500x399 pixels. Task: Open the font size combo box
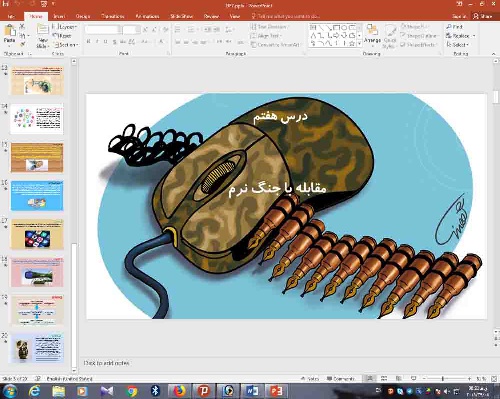point(131,30)
